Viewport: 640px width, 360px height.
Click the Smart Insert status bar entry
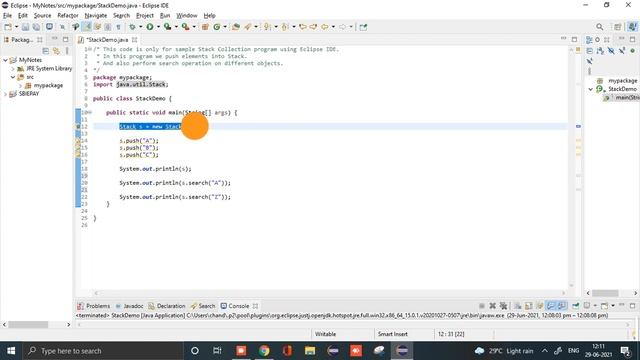point(393,334)
